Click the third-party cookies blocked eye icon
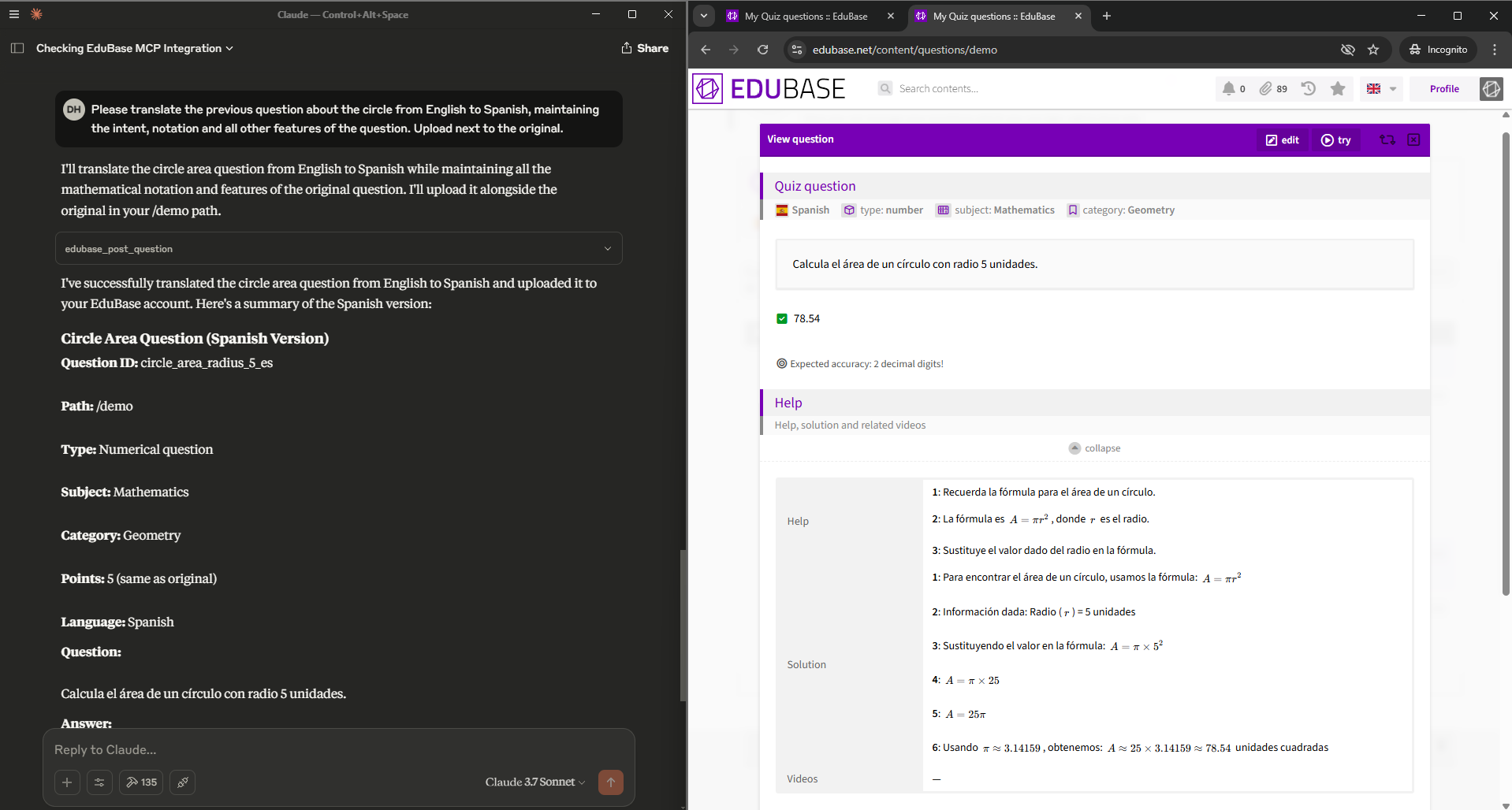1512x810 pixels. click(x=1347, y=50)
